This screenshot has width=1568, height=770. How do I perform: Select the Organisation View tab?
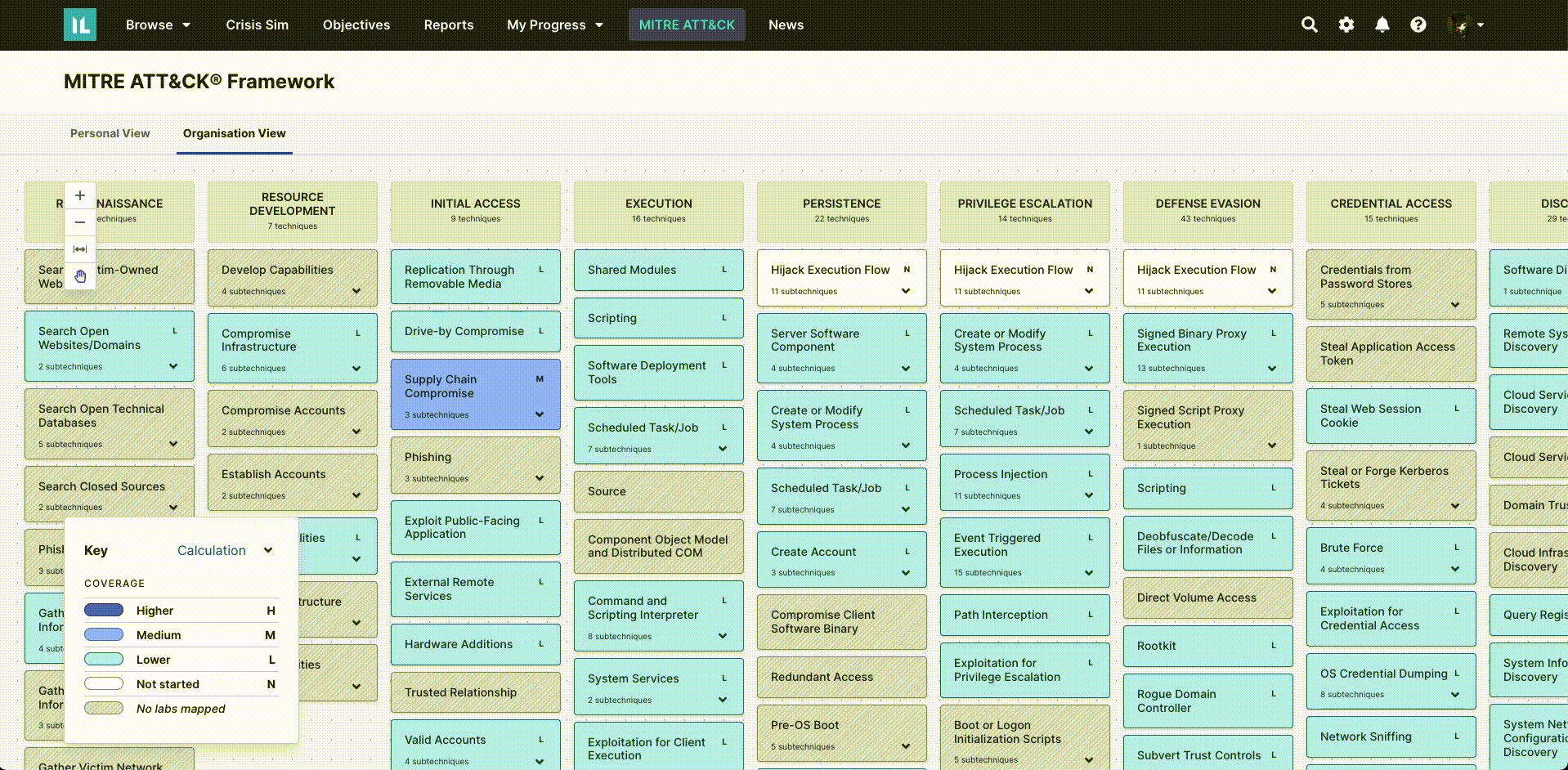pyautogui.click(x=234, y=133)
